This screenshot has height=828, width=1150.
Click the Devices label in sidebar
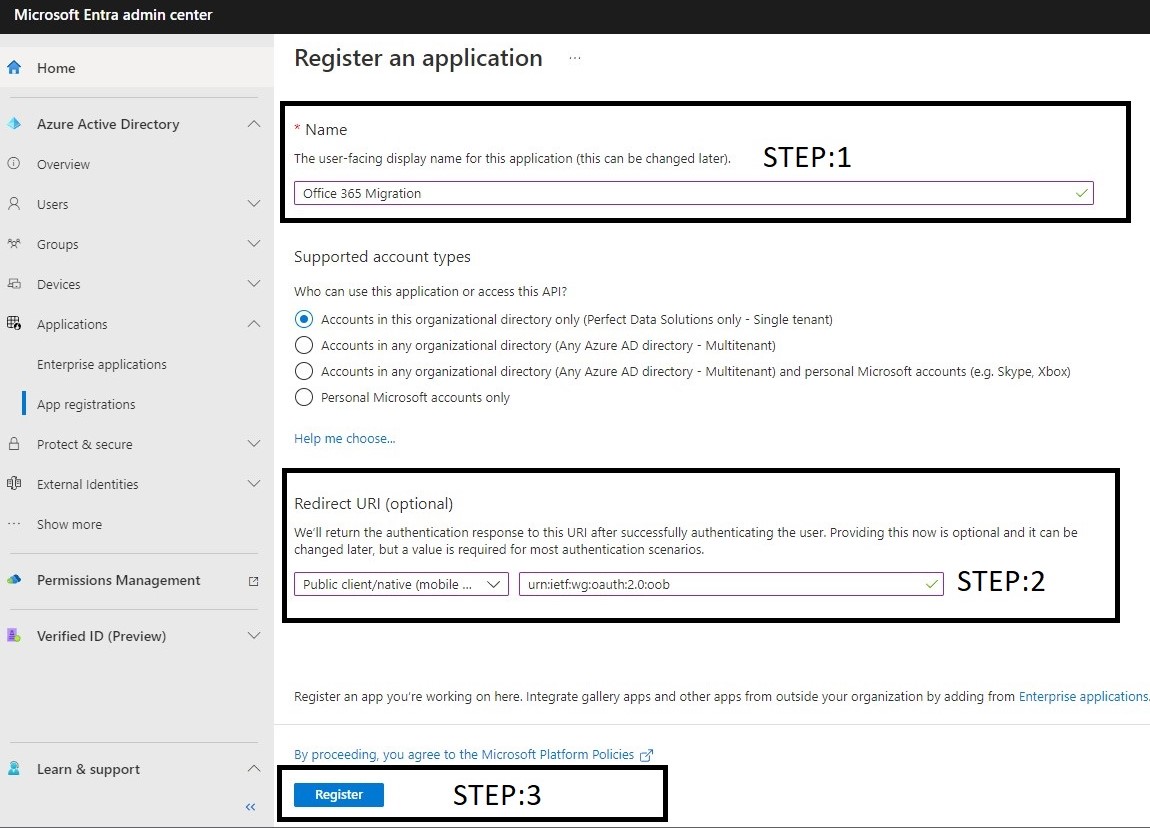point(59,285)
